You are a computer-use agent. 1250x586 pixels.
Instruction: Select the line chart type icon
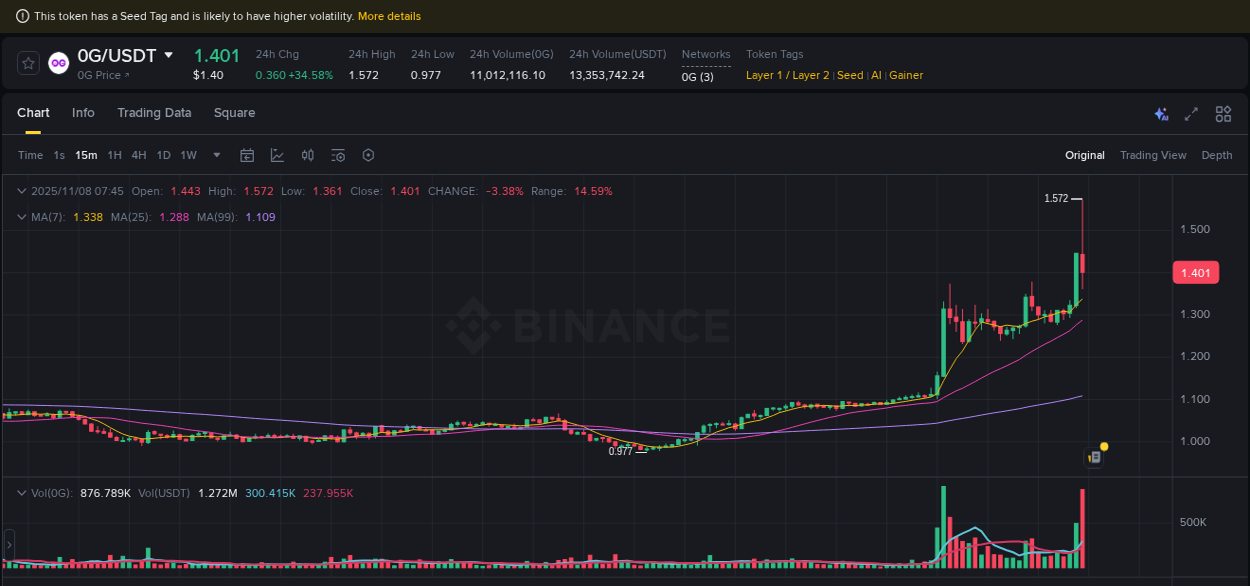click(x=277, y=155)
